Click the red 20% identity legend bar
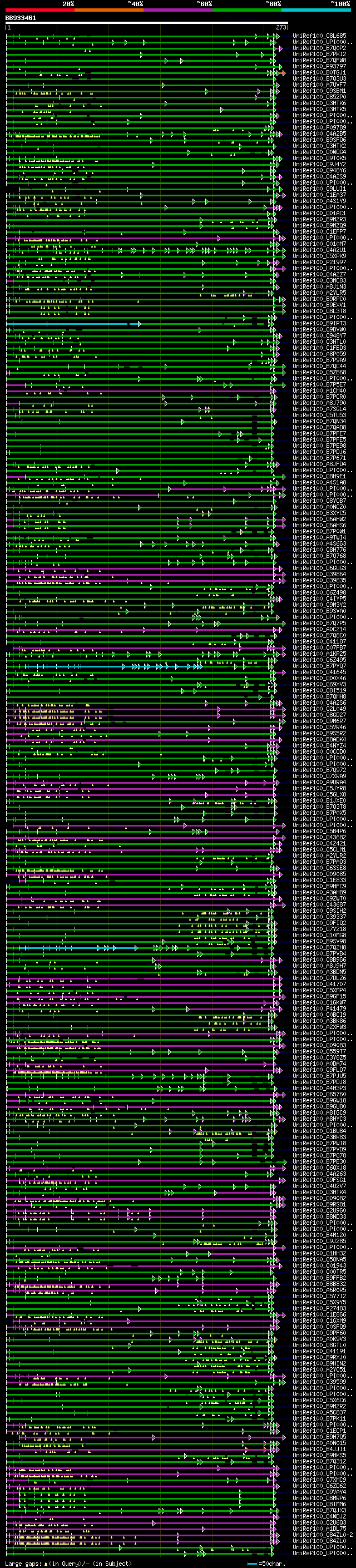 [40, 11]
